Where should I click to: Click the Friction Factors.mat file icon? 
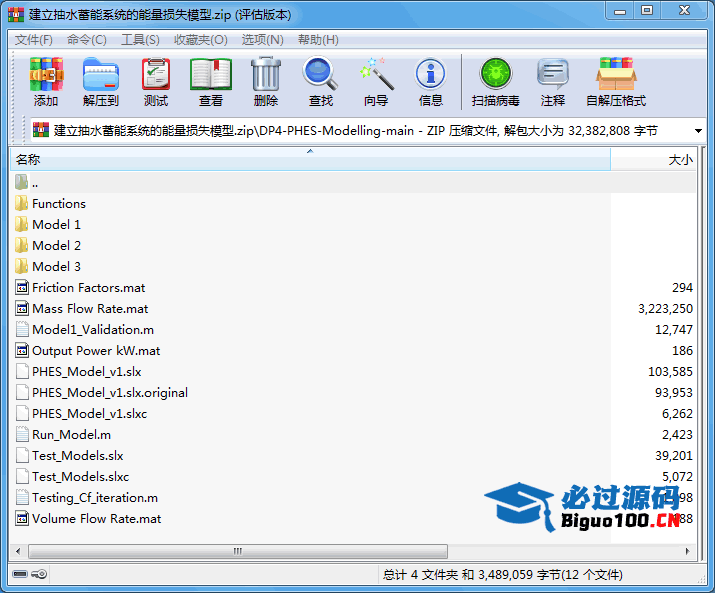(22, 287)
